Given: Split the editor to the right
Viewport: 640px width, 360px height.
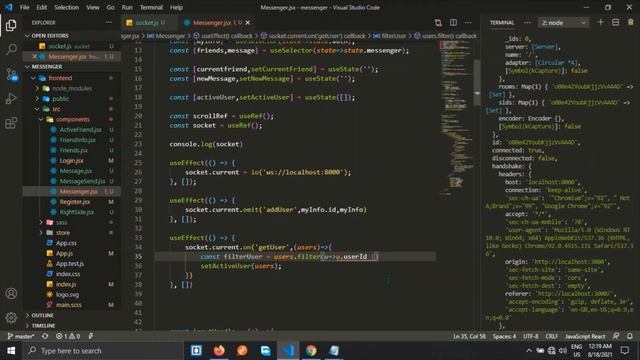Looking at the screenshot, I should pos(453,22).
